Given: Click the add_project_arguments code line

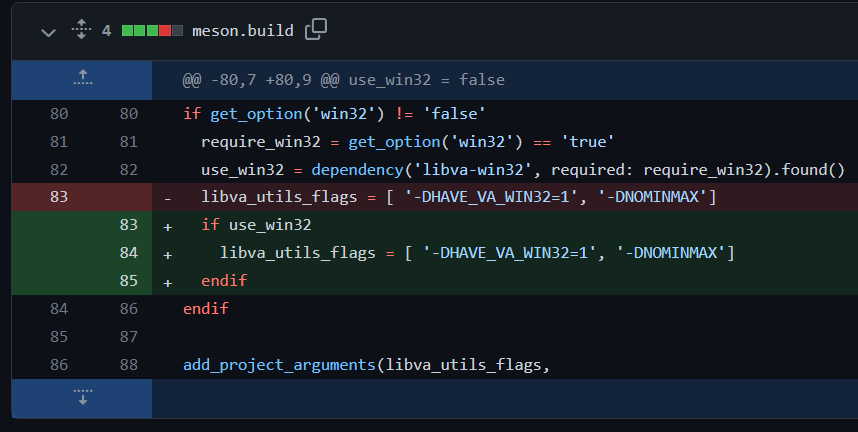Looking at the screenshot, I should point(366,365).
